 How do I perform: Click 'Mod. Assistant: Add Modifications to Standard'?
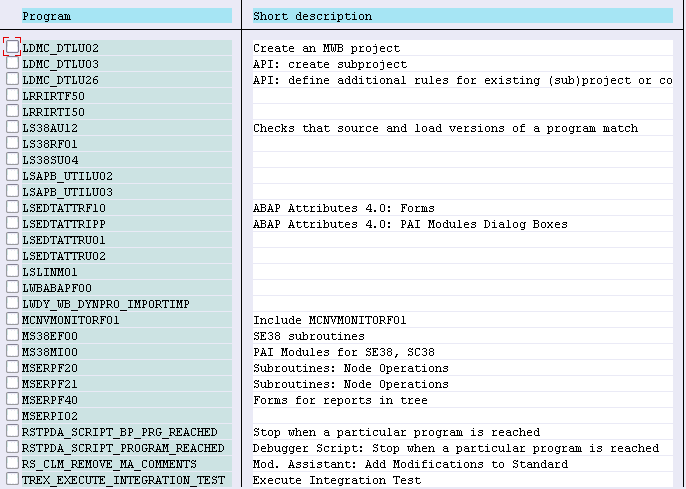click(410, 464)
